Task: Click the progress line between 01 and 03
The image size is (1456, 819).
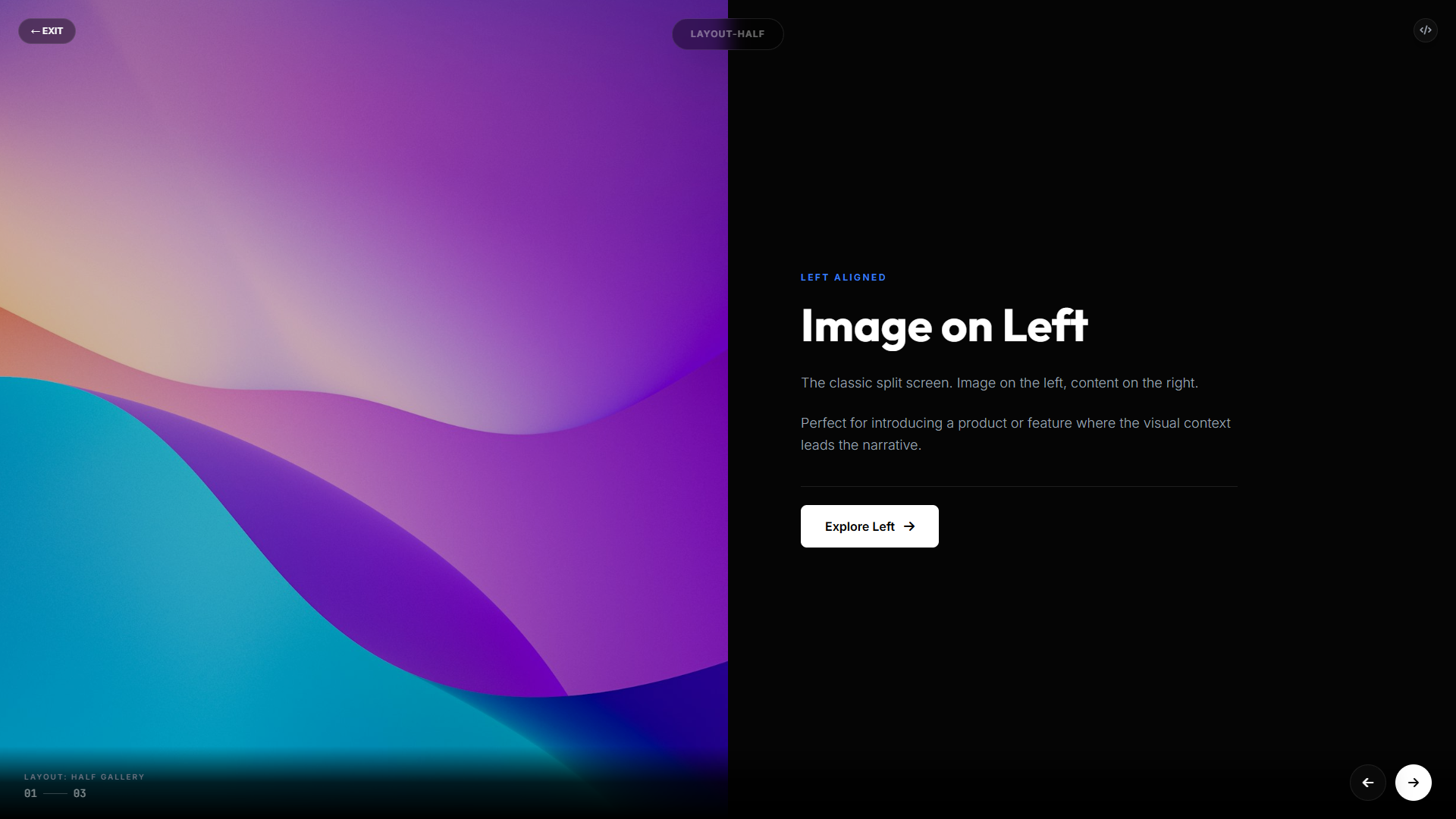Action: pos(55,793)
